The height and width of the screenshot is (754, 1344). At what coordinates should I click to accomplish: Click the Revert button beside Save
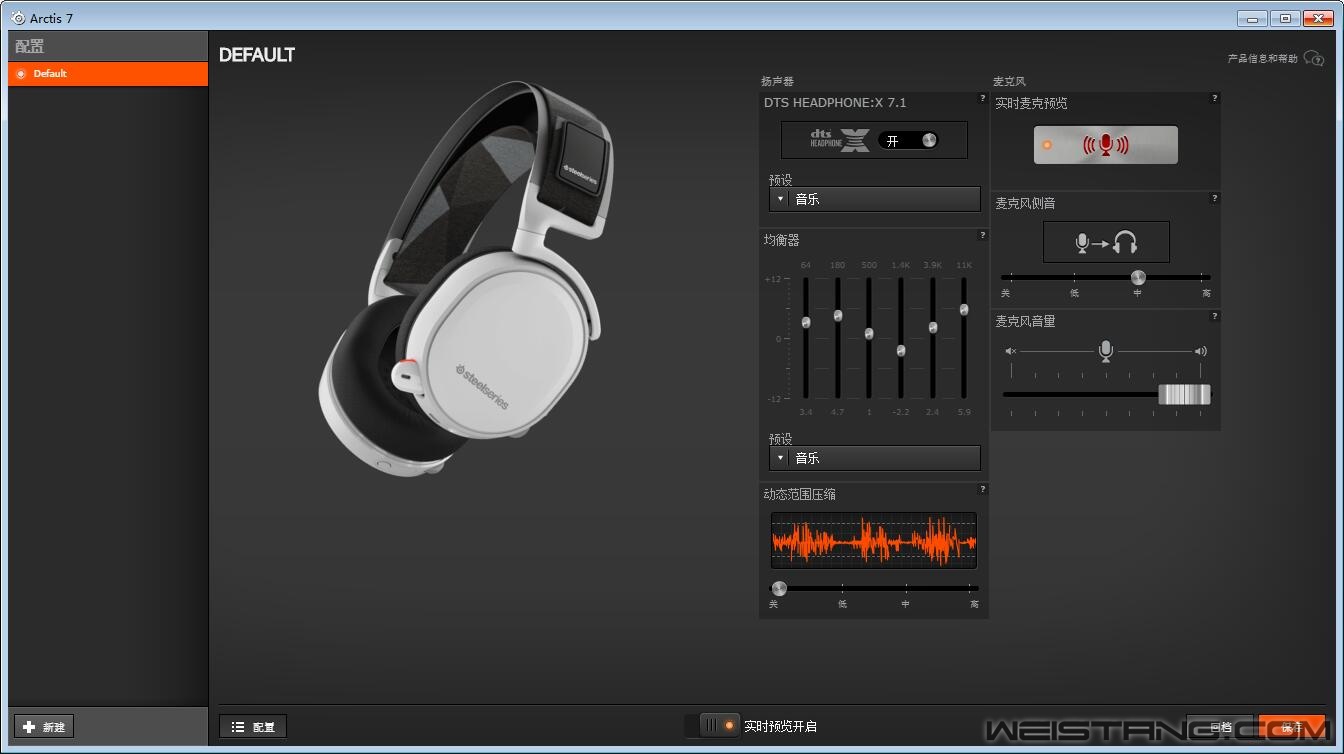pos(1220,727)
